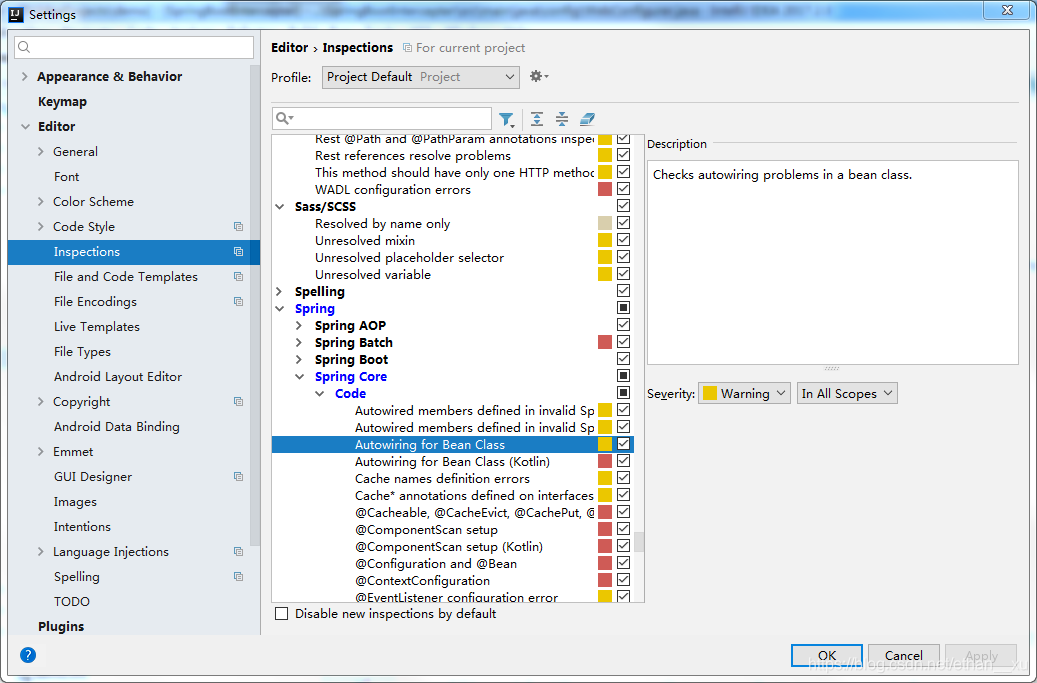Click the eraser Reset to Empty icon
Screen dimensions: 1037x683
587,119
